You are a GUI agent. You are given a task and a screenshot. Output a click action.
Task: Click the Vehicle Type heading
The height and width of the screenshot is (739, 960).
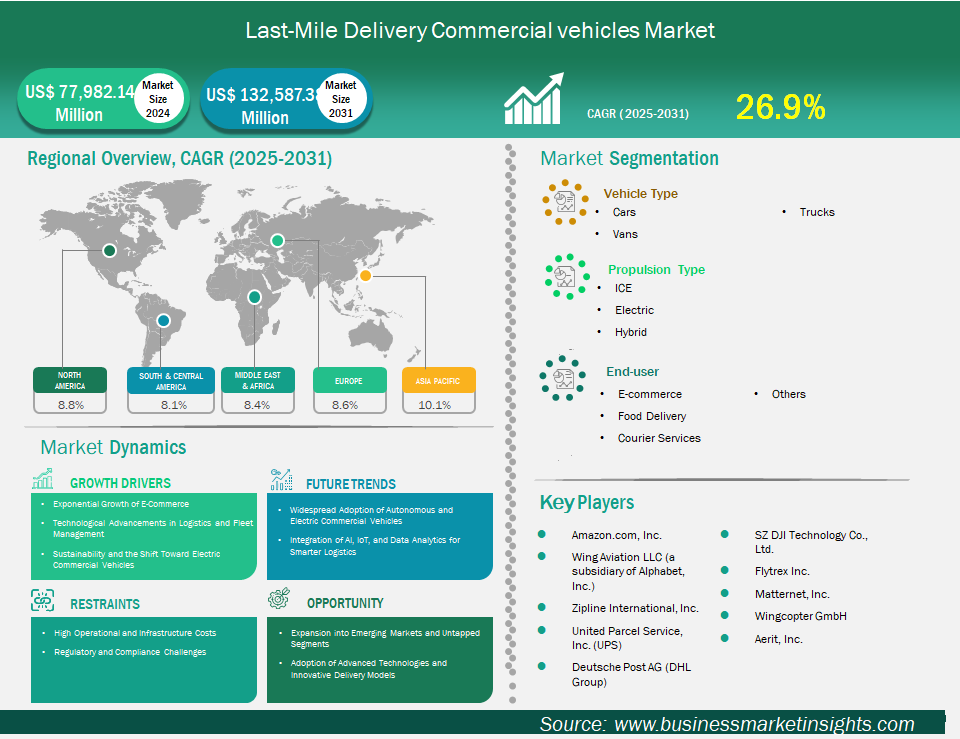point(640,193)
